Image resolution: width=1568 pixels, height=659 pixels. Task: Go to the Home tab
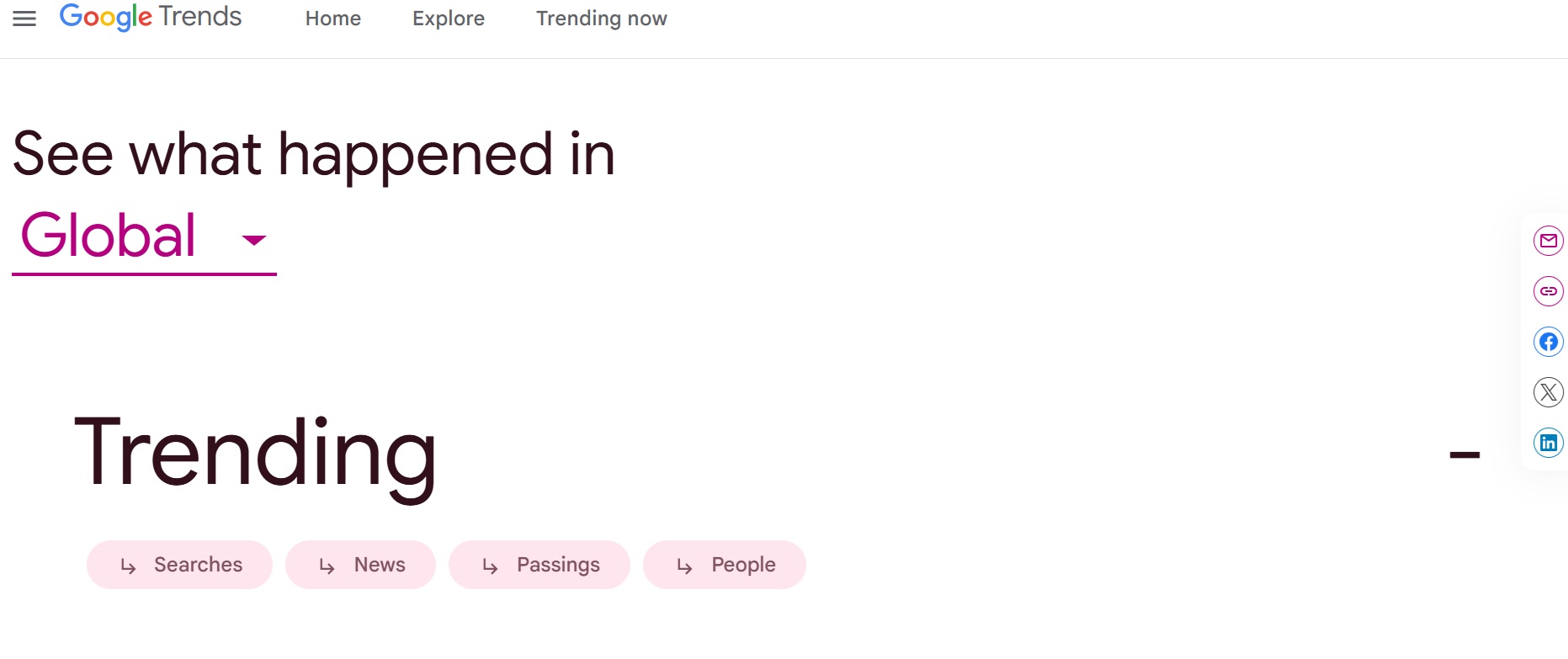click(333, 19)
